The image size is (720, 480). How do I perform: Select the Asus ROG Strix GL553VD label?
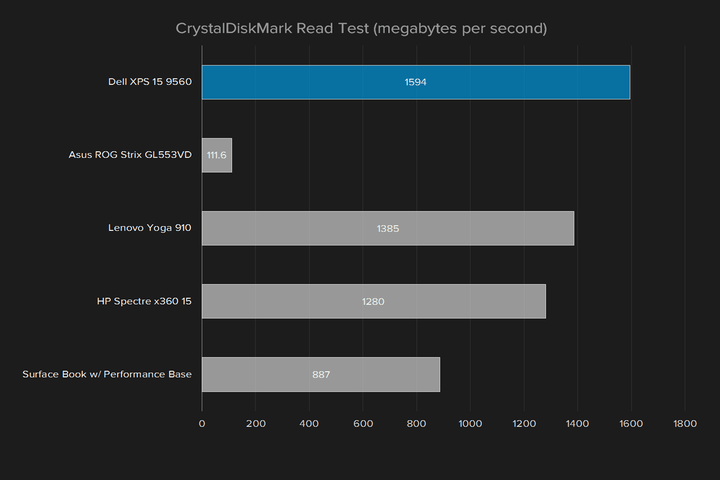click(130, 155)
